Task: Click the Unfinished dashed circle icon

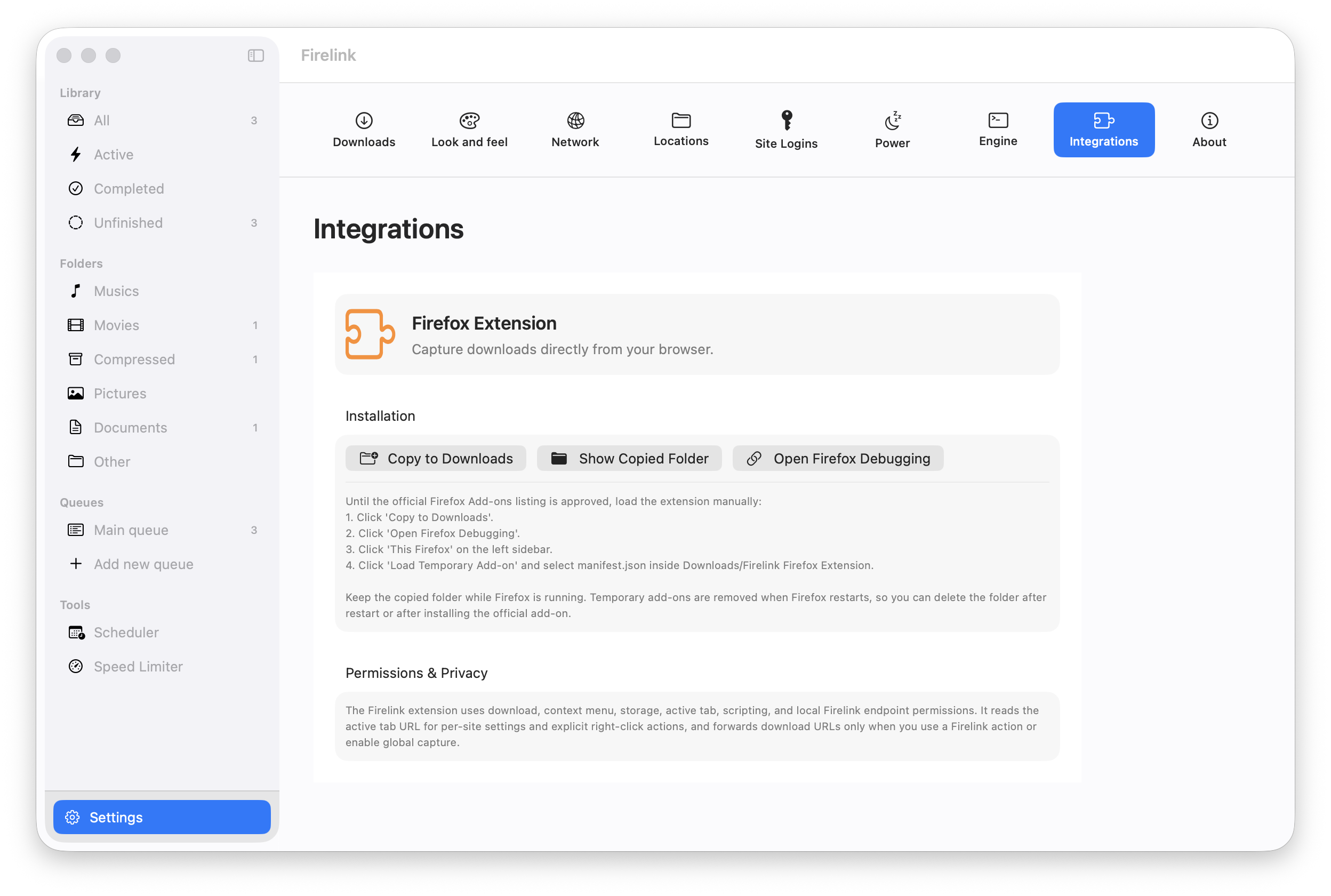Action: tap(75, 222)
